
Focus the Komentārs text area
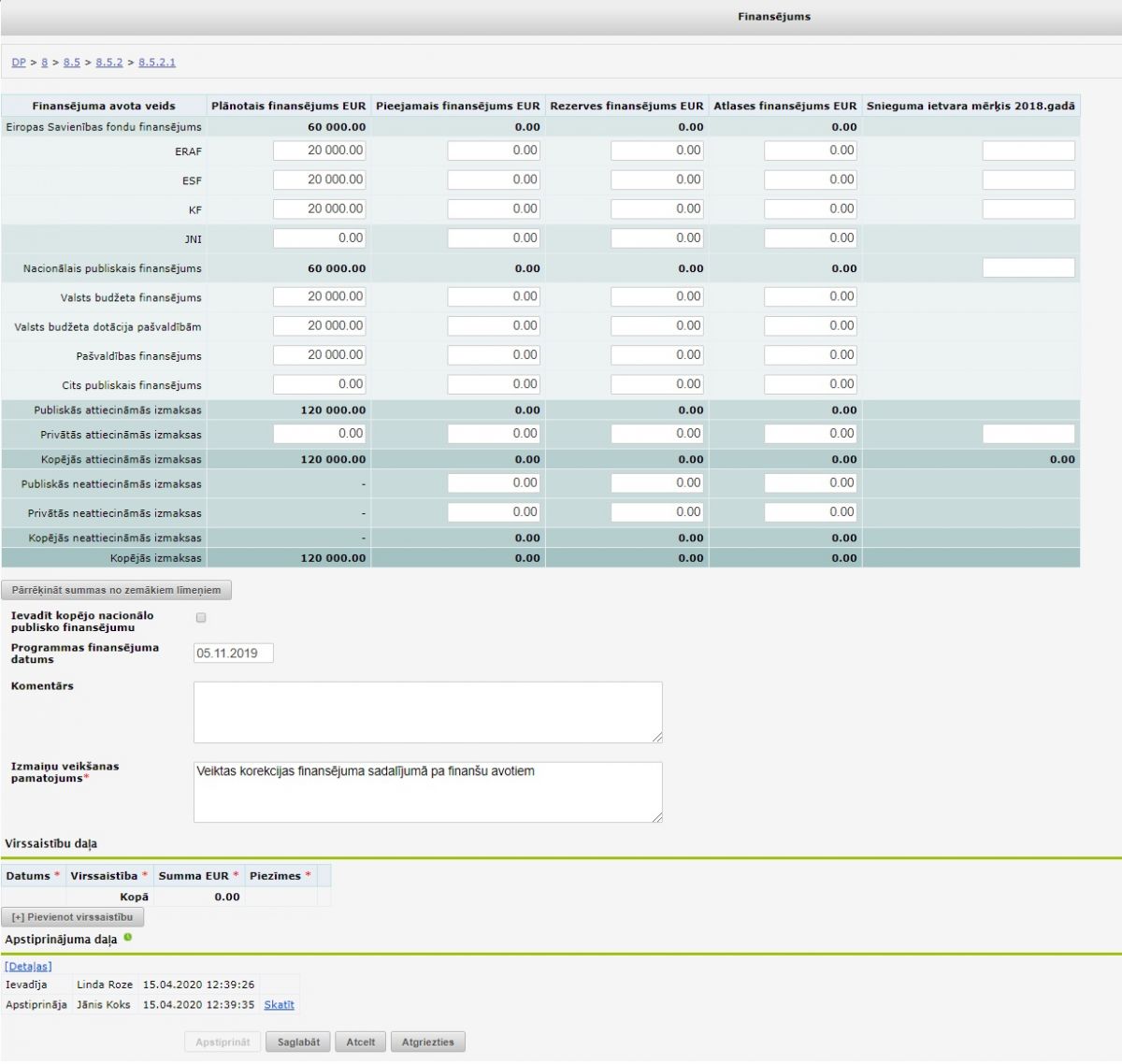pyautogui.click(x=427, y=712)
